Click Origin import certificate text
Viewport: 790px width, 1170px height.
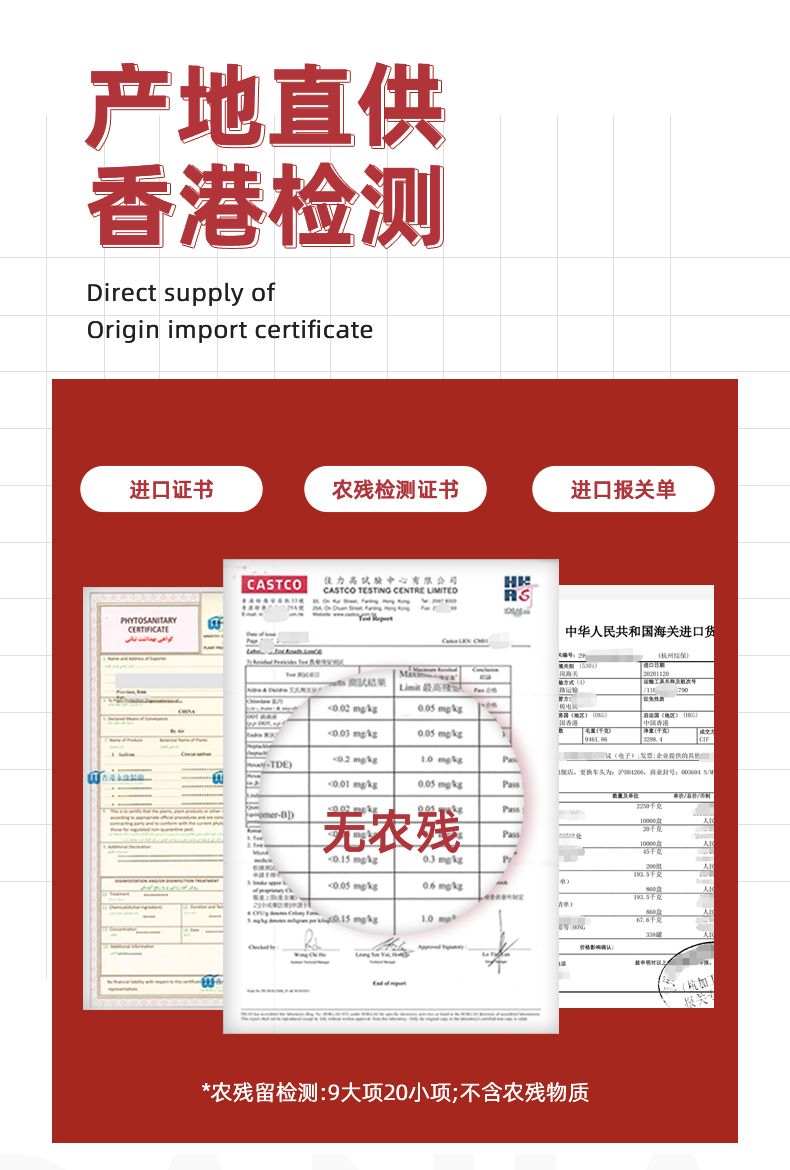pyautogui.click(x=230, y=330)
